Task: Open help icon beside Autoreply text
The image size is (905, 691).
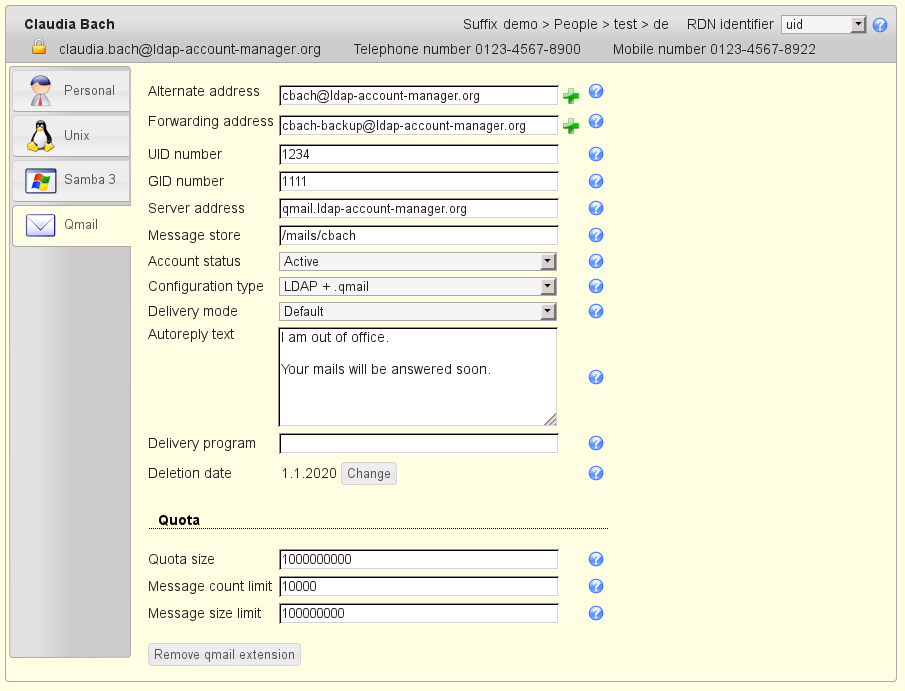Action: (596, 377)
